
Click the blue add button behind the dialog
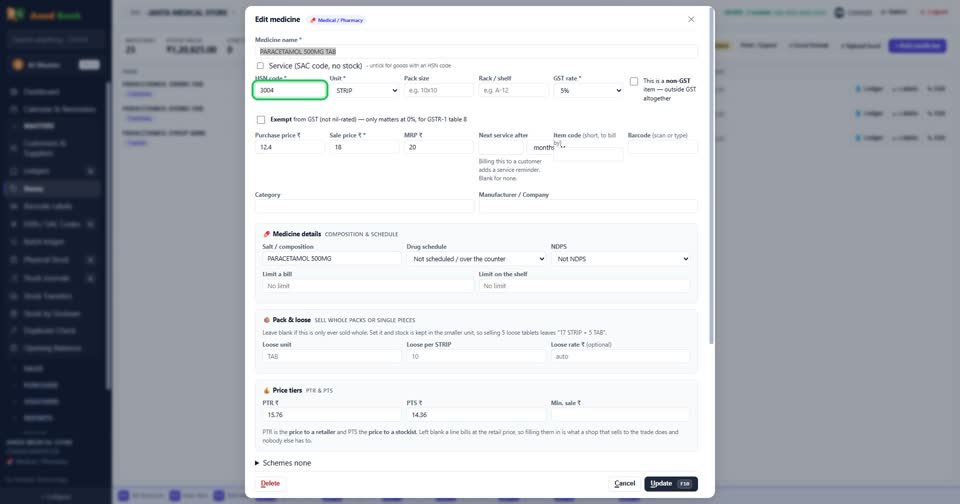[917, 46]
